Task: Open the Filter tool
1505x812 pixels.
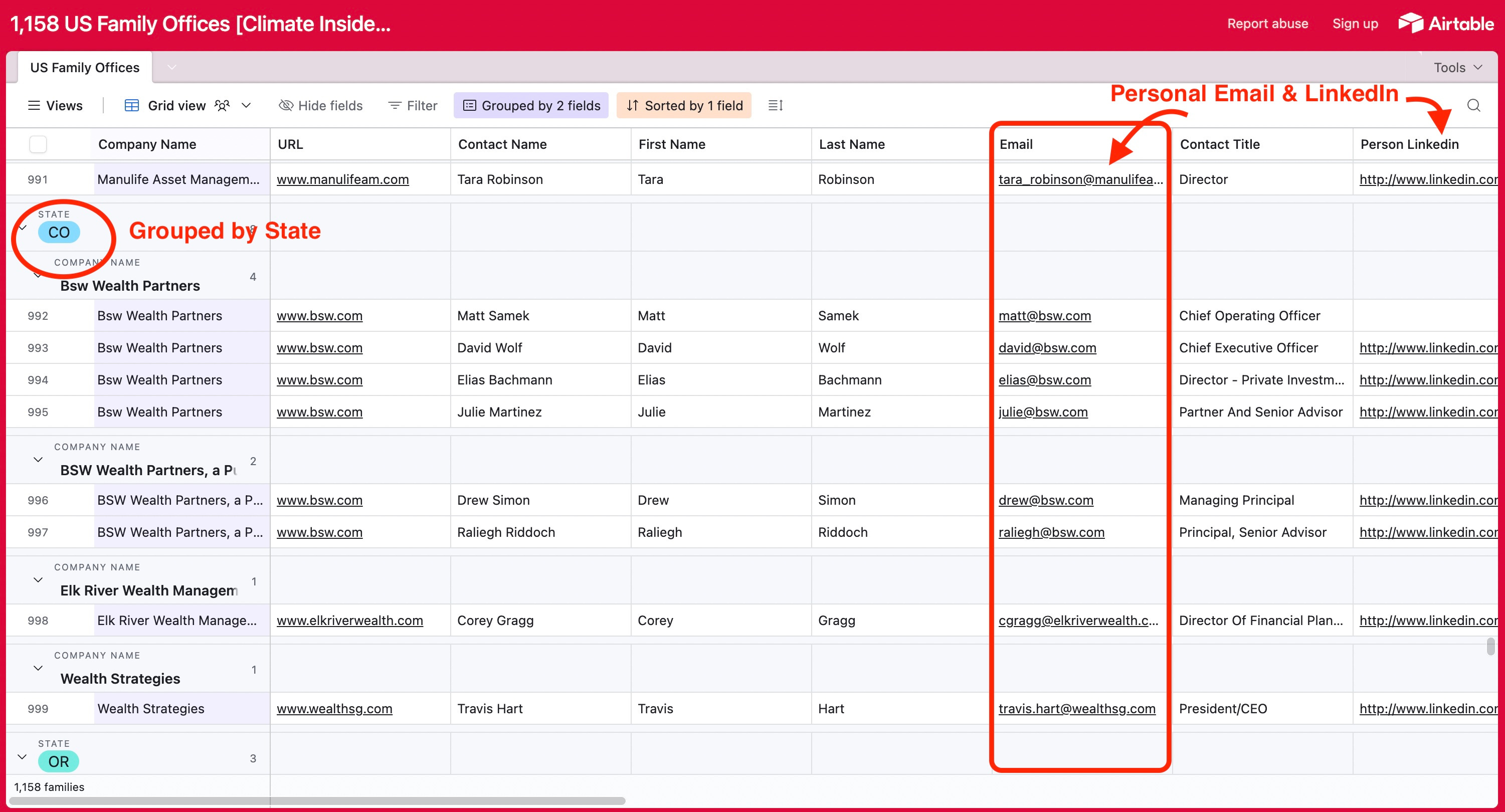Action: pyautogui.click(x=413, y=105)
